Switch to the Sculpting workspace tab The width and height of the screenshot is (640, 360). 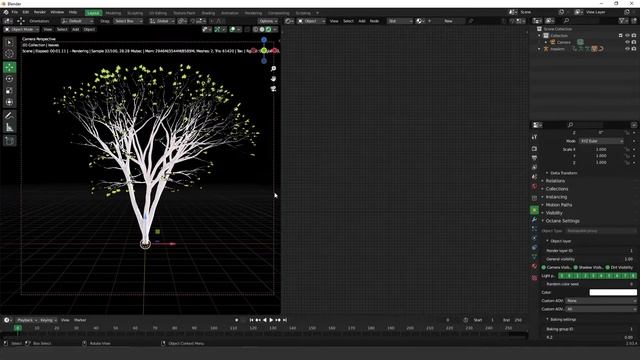(135, 13)
